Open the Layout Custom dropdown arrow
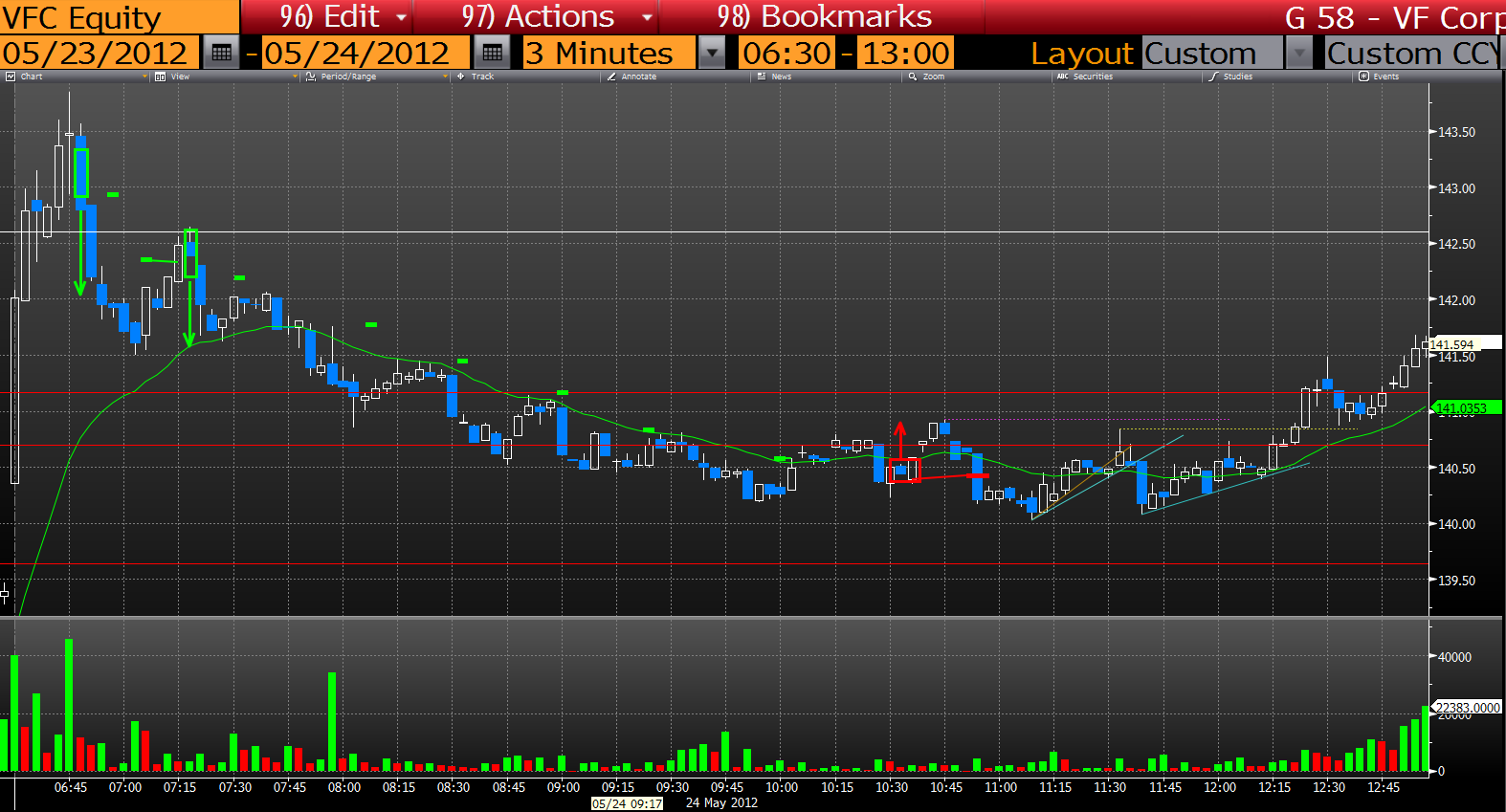Screen dimensions: 1506x812 pyautogui.click(x=1298, y=53)
